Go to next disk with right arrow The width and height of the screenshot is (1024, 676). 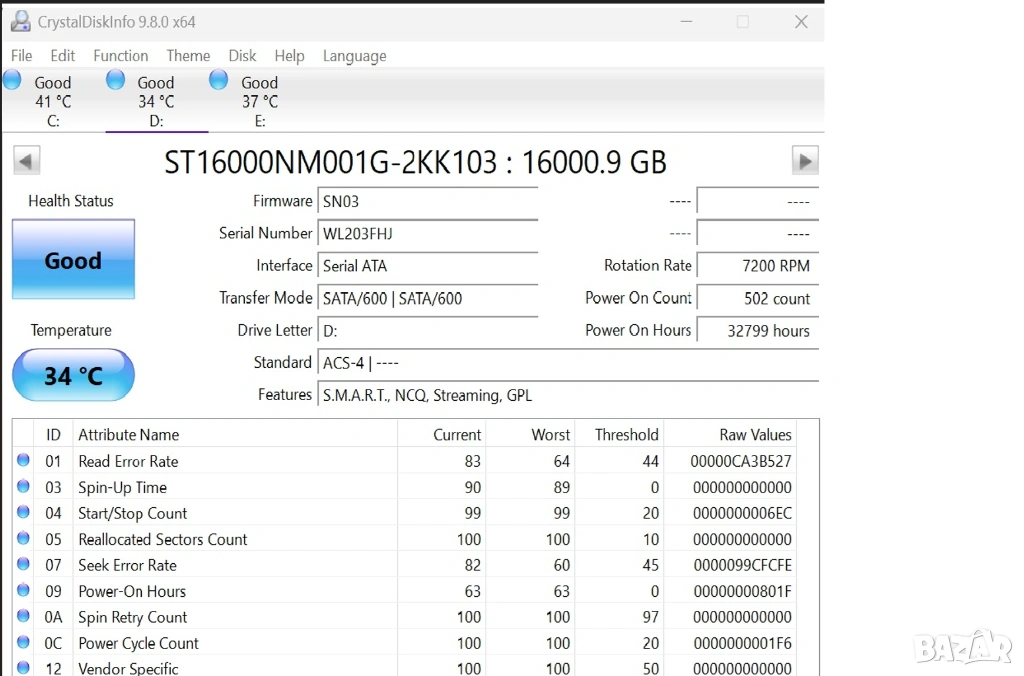(x=804, y=160)
